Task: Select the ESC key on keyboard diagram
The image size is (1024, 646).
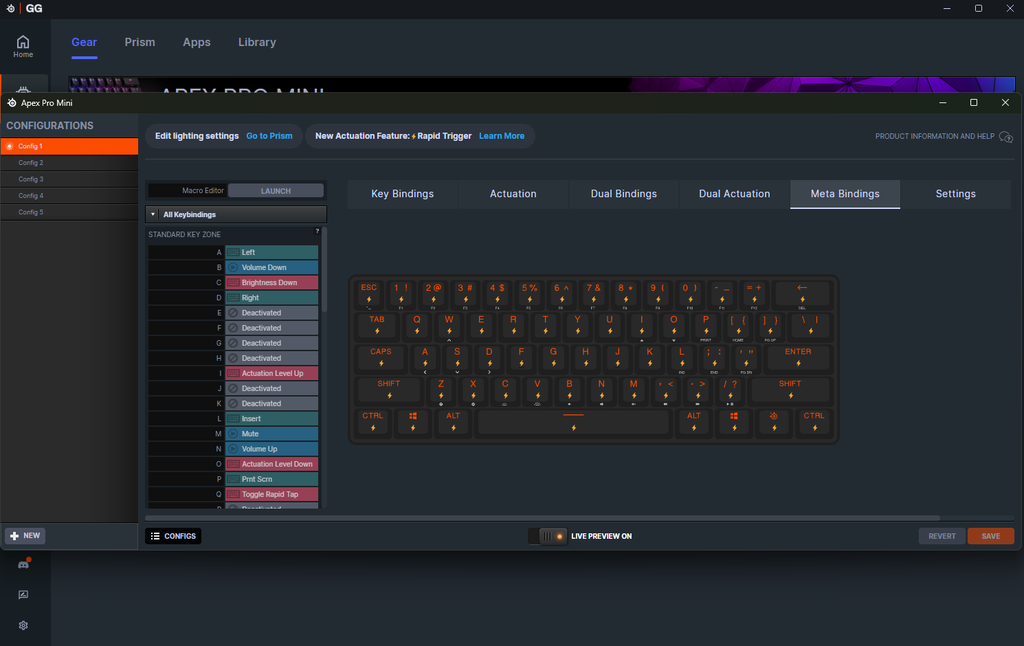Action: point(369,293)
